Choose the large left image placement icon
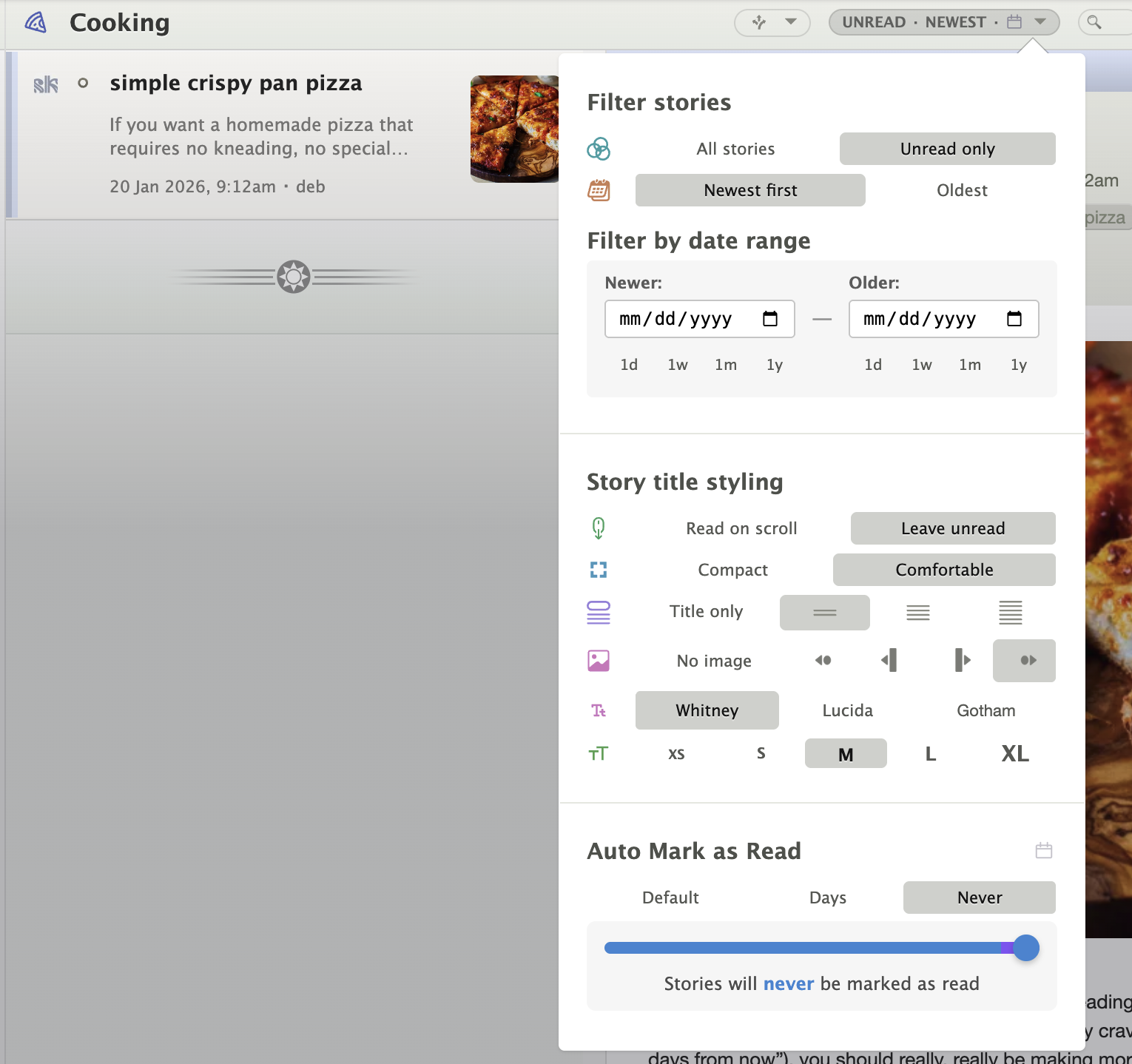Image resolution: width=1132 pixels, height=1064 pixels. point(889,660)
